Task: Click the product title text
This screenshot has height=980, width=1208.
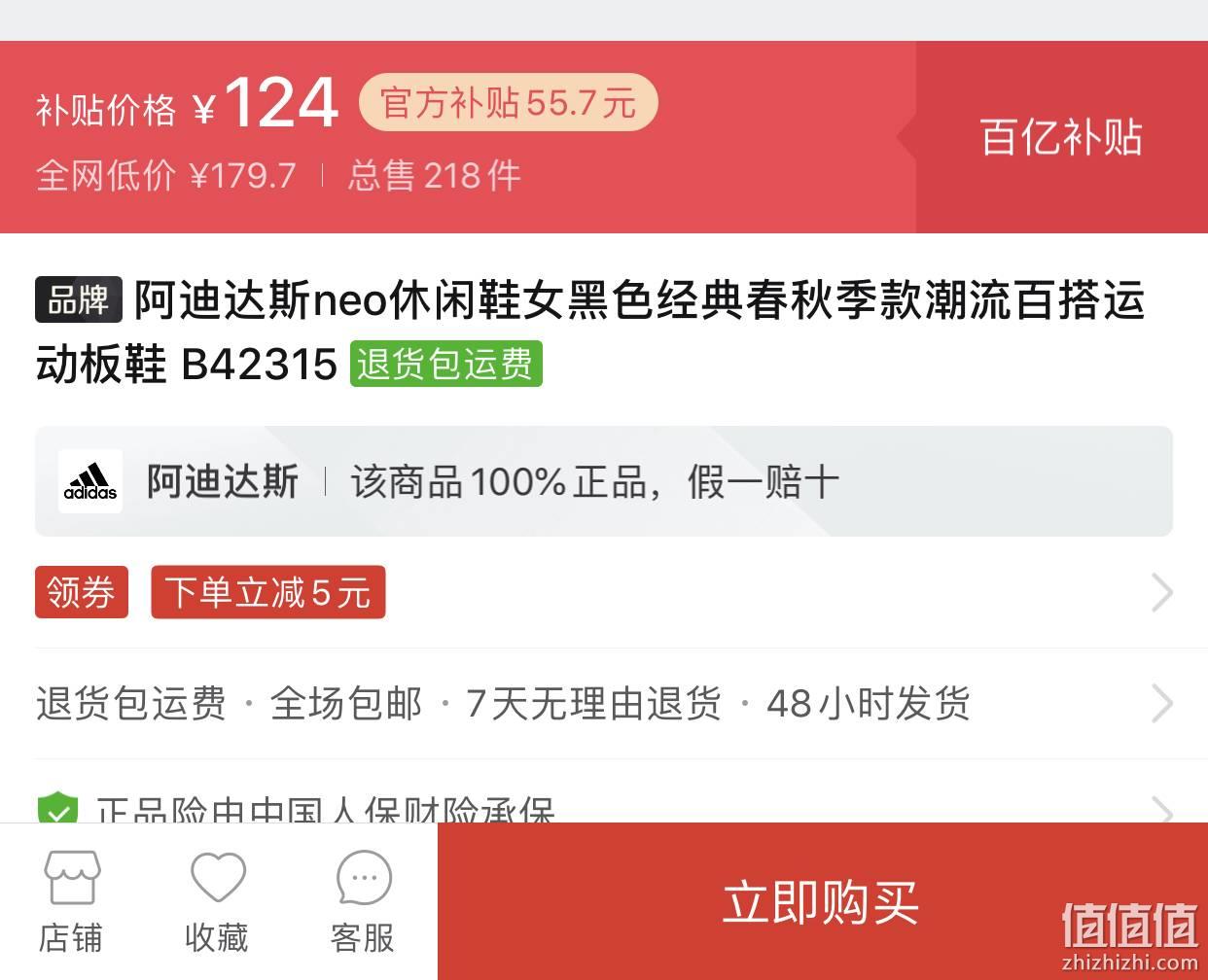Action: (x=589, y=332)
